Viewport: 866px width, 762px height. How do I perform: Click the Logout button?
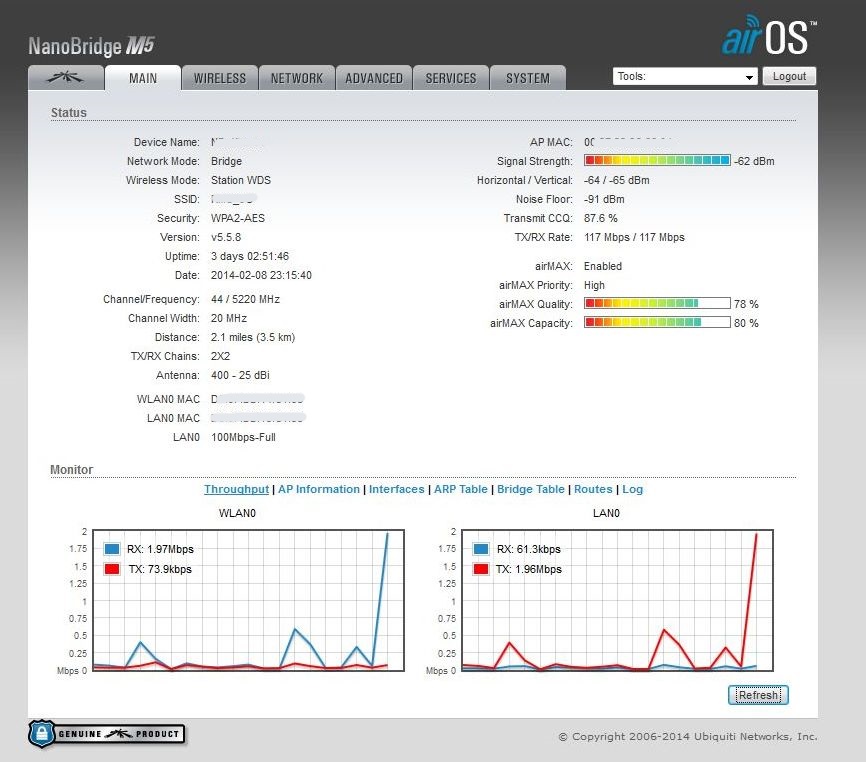tap(789, 76)
